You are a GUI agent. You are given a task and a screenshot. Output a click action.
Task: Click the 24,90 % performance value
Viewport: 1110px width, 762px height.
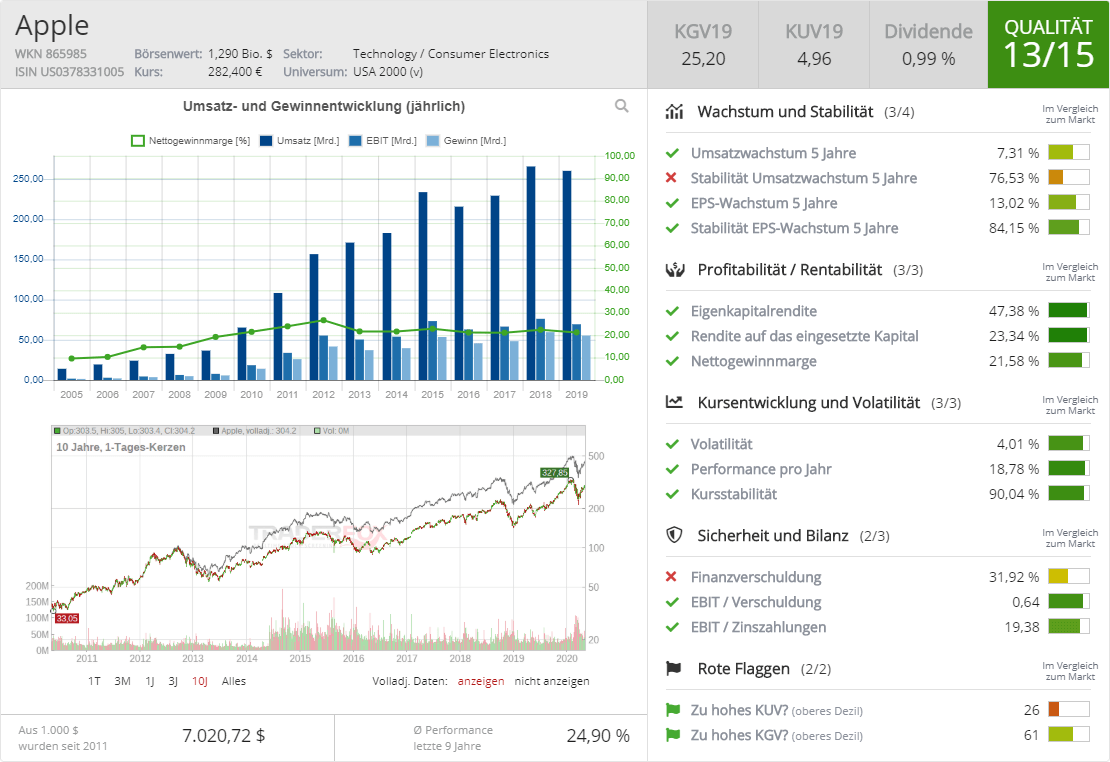pyautogui.click(x=598, y=736)
